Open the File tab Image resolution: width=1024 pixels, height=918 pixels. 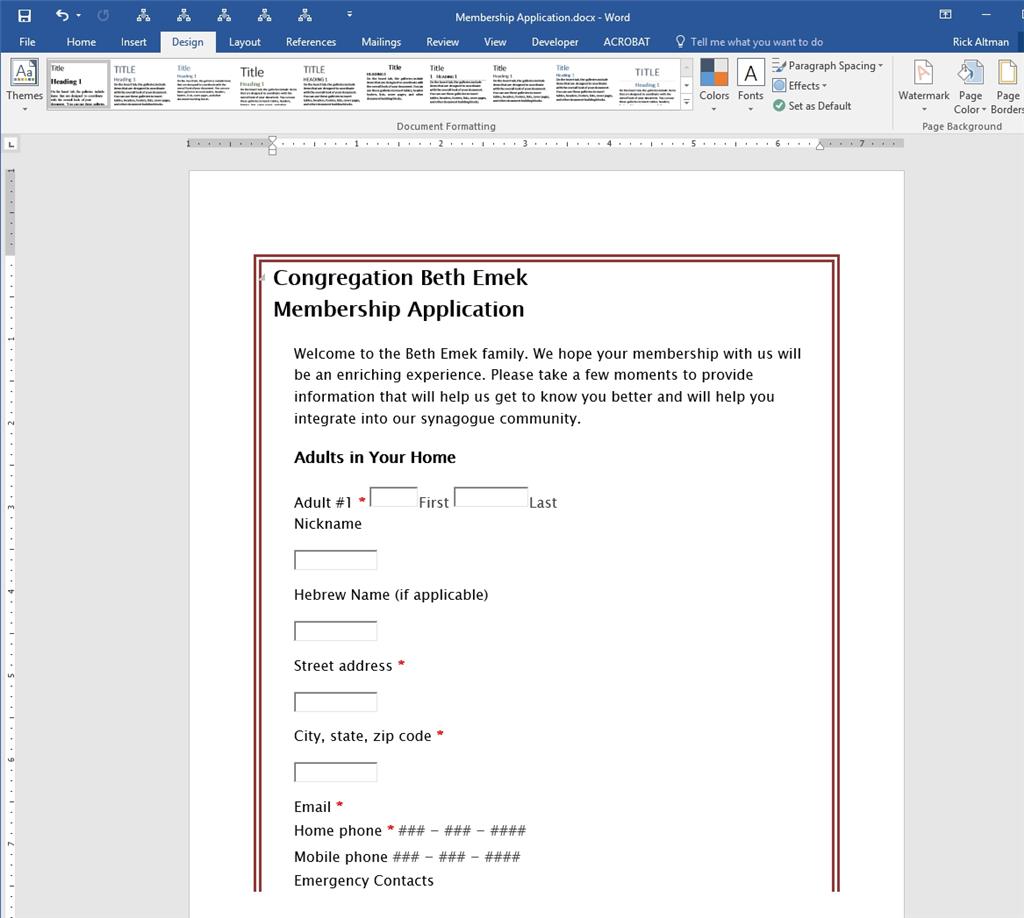point(27,42)
